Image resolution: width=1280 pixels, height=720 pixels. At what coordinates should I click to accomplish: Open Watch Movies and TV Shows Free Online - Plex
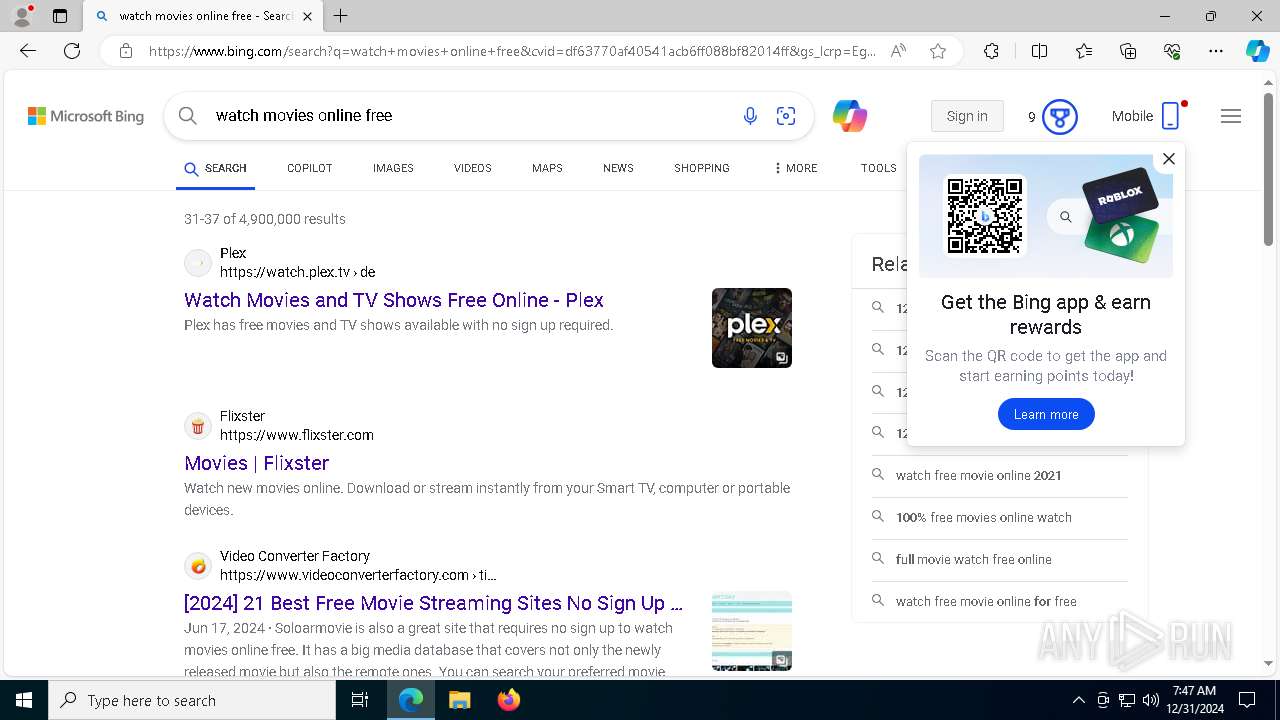(x=394, y=300)
